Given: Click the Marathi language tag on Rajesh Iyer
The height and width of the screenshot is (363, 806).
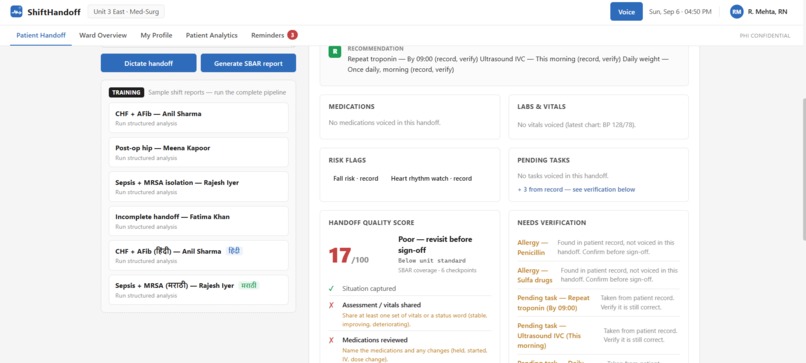Looking at the screenshot, I should (x=249, y=285).
